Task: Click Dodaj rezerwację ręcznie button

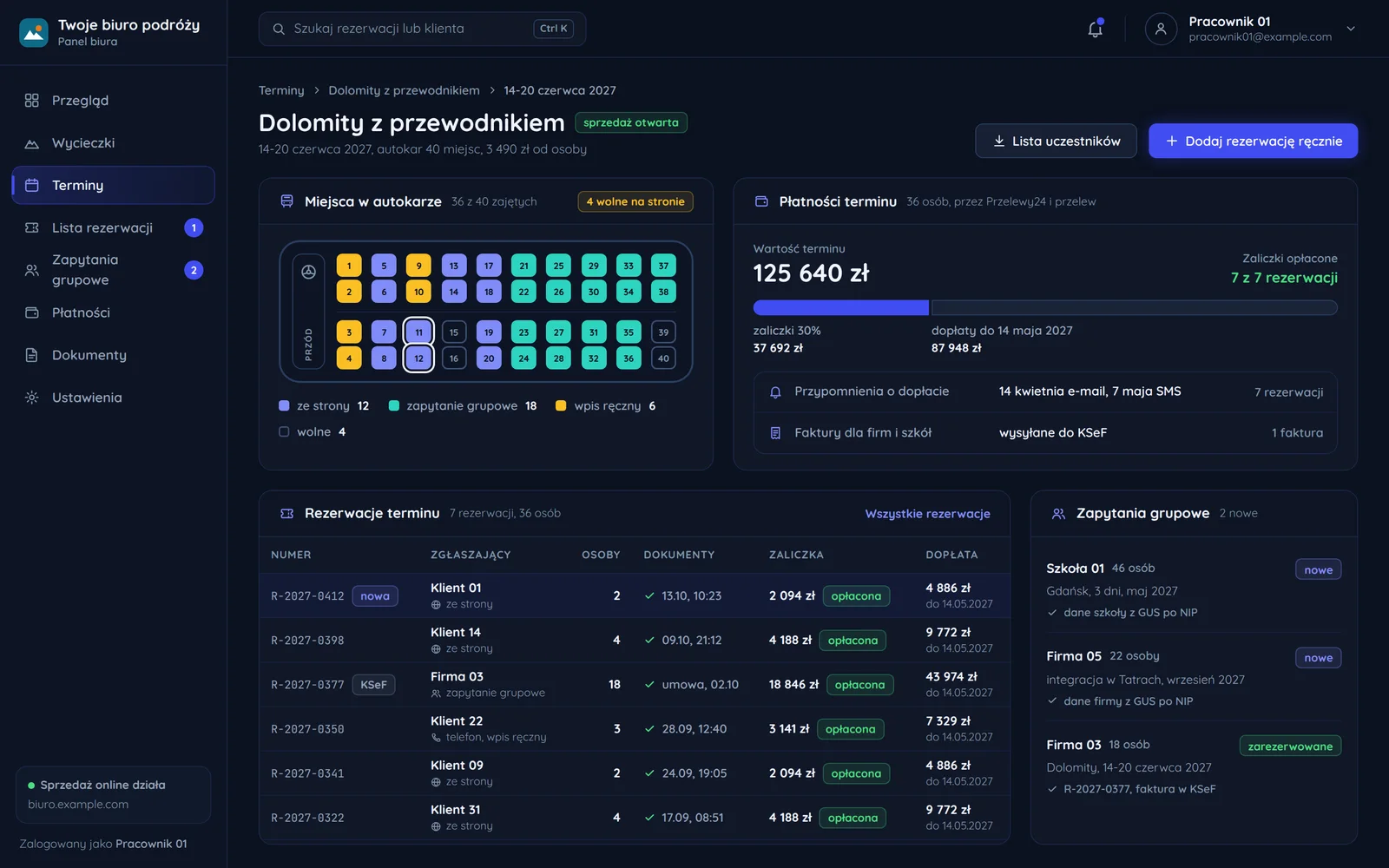Action: pos(1253,141)
